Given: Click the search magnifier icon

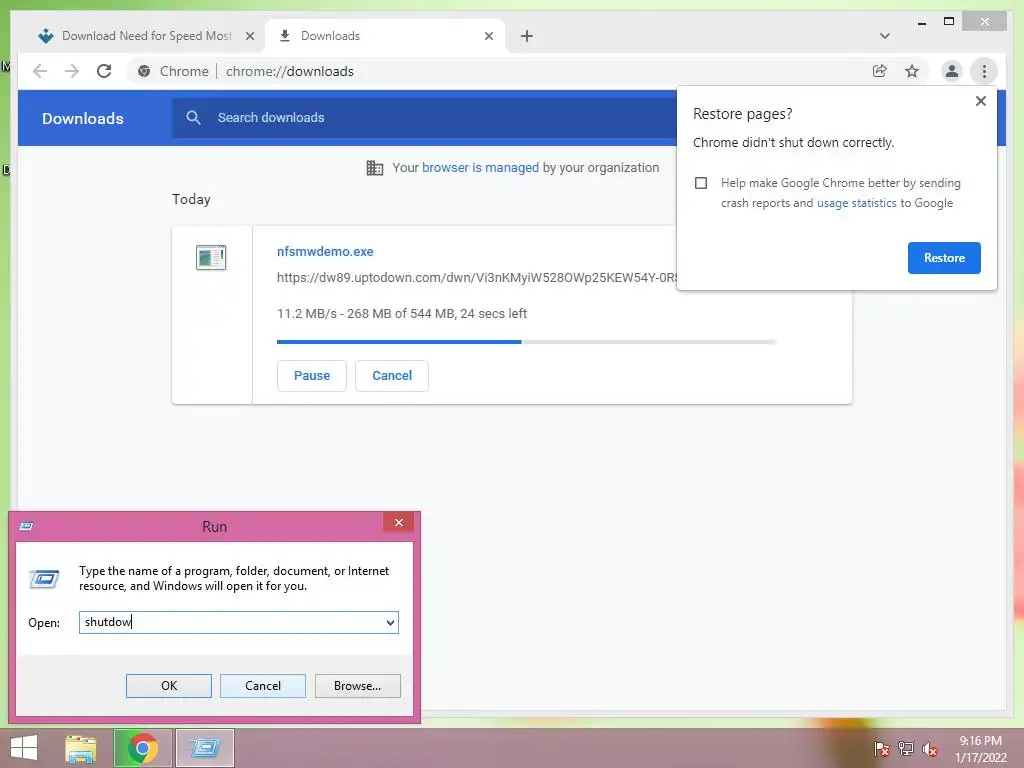Looking at the screenshot, I should 193,118.
